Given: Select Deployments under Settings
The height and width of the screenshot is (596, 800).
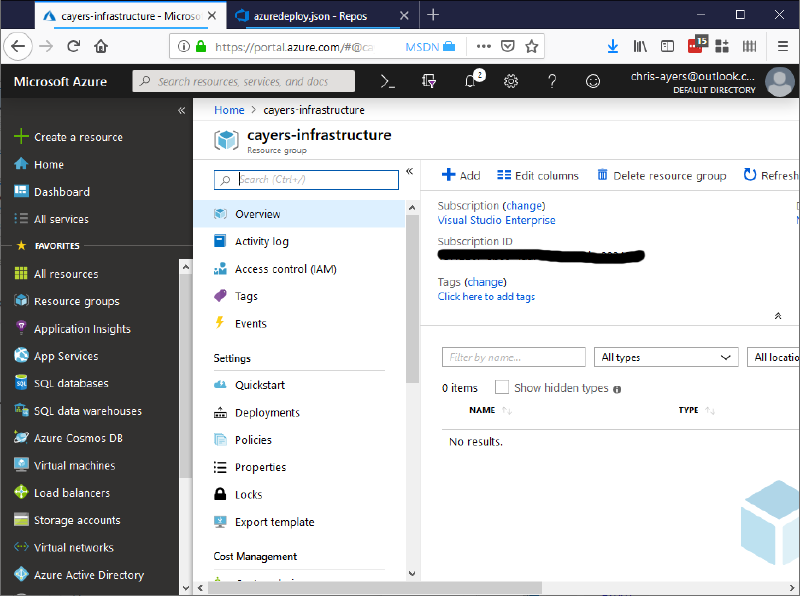Looking at the screenshot, I should [267, 412].
